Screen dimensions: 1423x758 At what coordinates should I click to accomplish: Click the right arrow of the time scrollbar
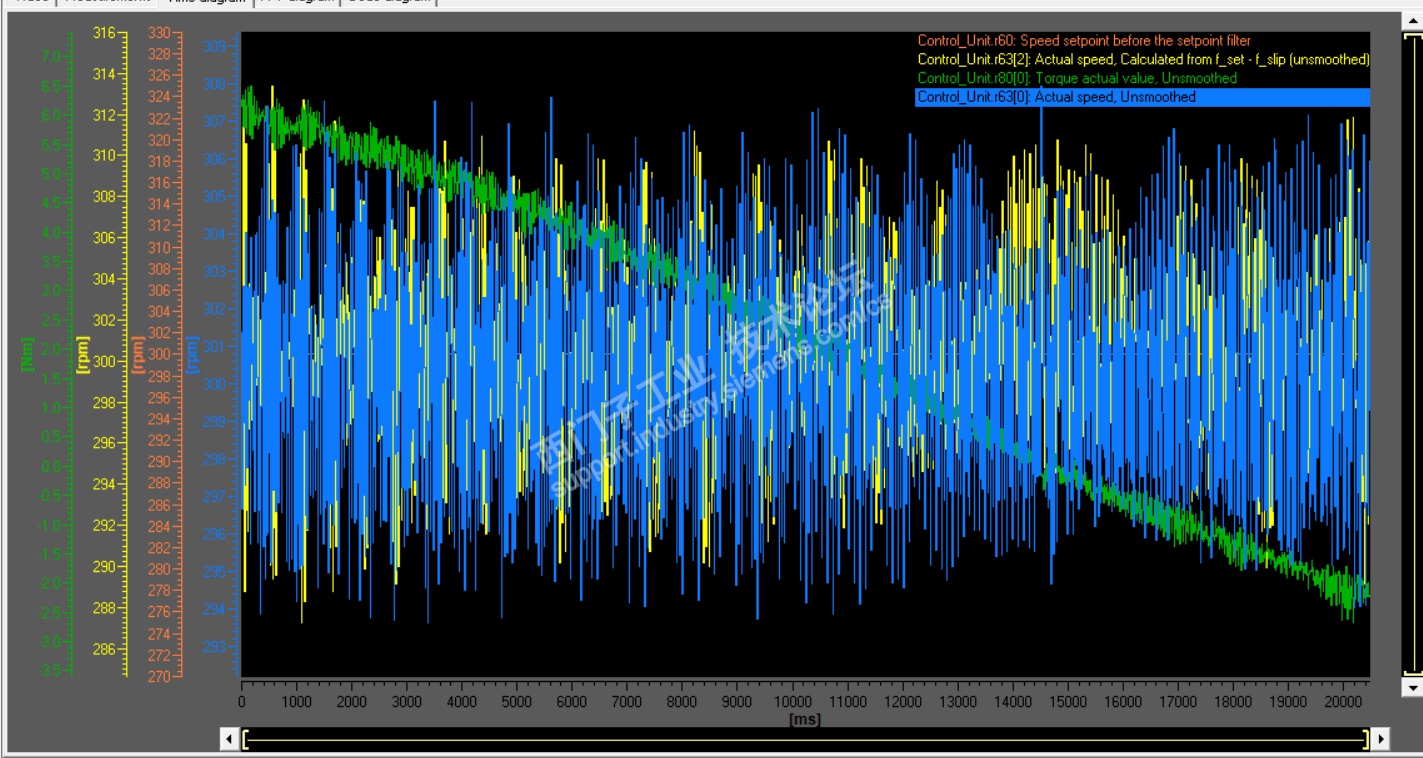coord(1380,739)
